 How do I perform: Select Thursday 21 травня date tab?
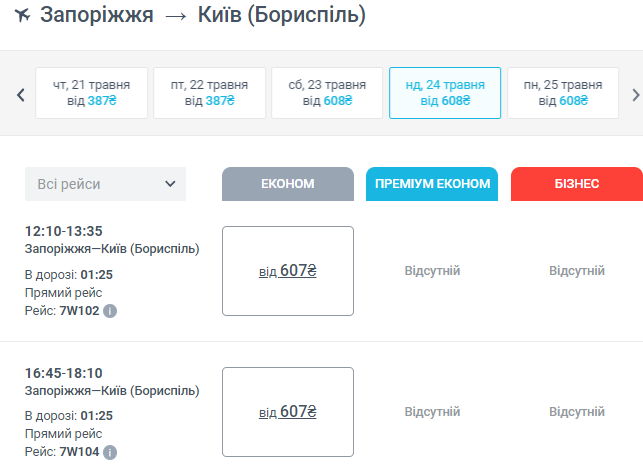click(91, 93)
